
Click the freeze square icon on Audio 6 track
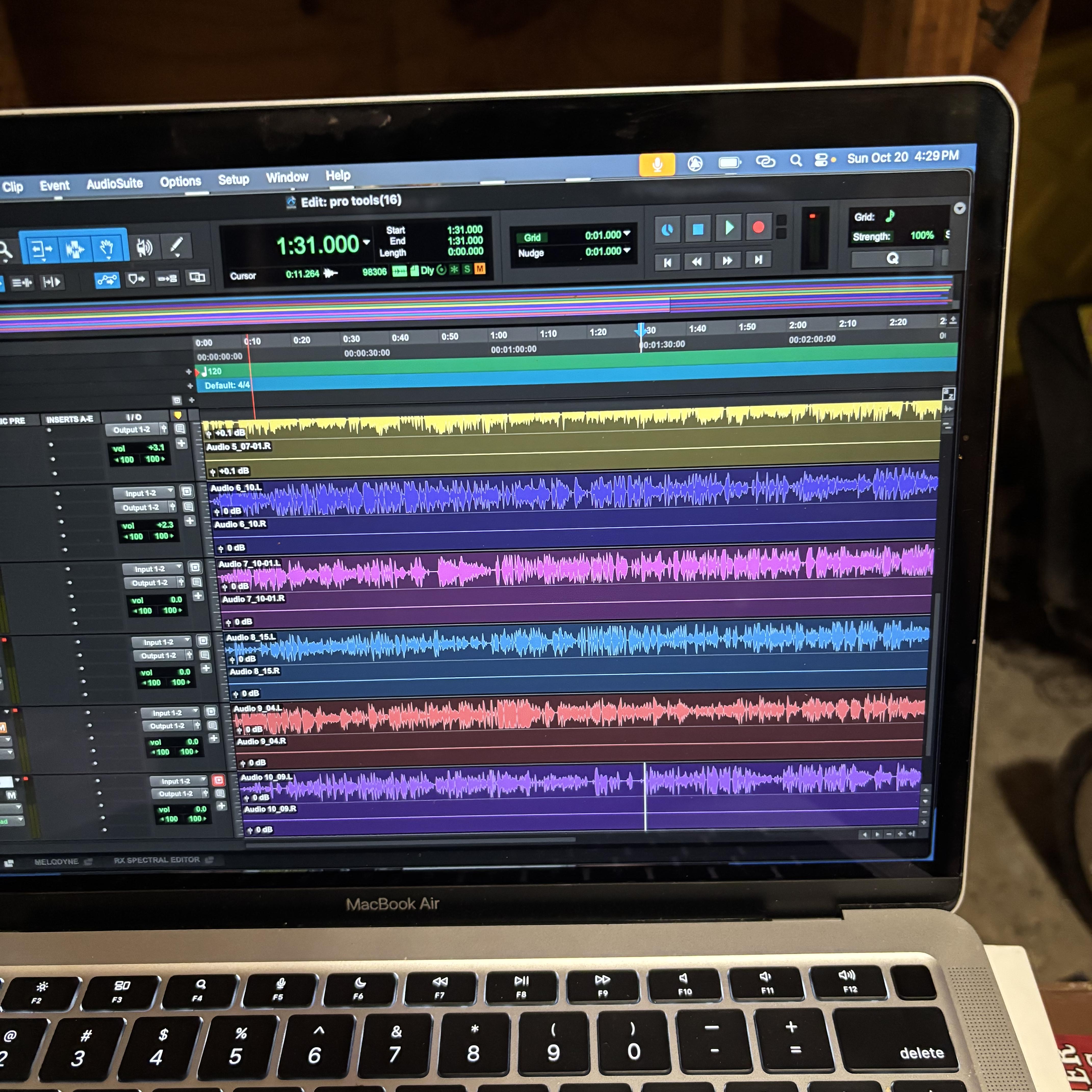[x=187, y=491]
